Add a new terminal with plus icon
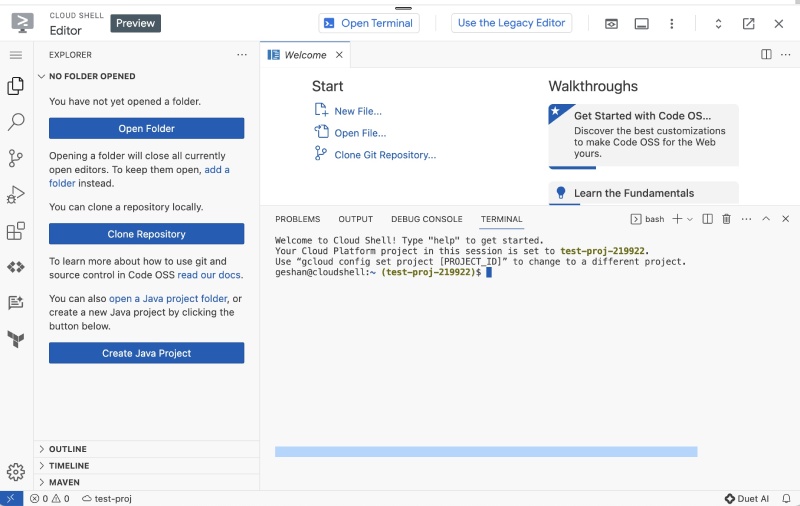This screenshot has height=506, width=800. coord(677,219)
